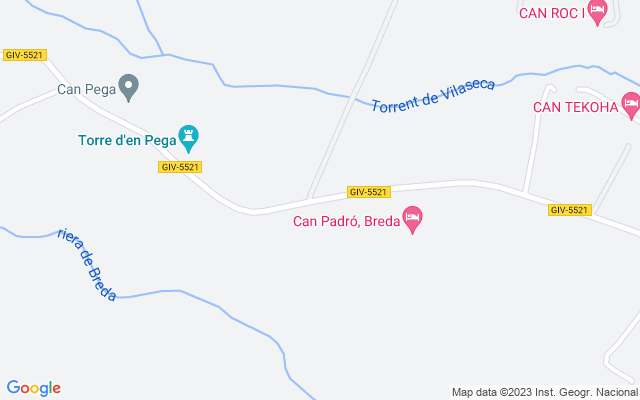The image size is (640, 400).
Task: Click the GIV-5521 badge below CAN TEKOHA
Action: click(570, 210)
